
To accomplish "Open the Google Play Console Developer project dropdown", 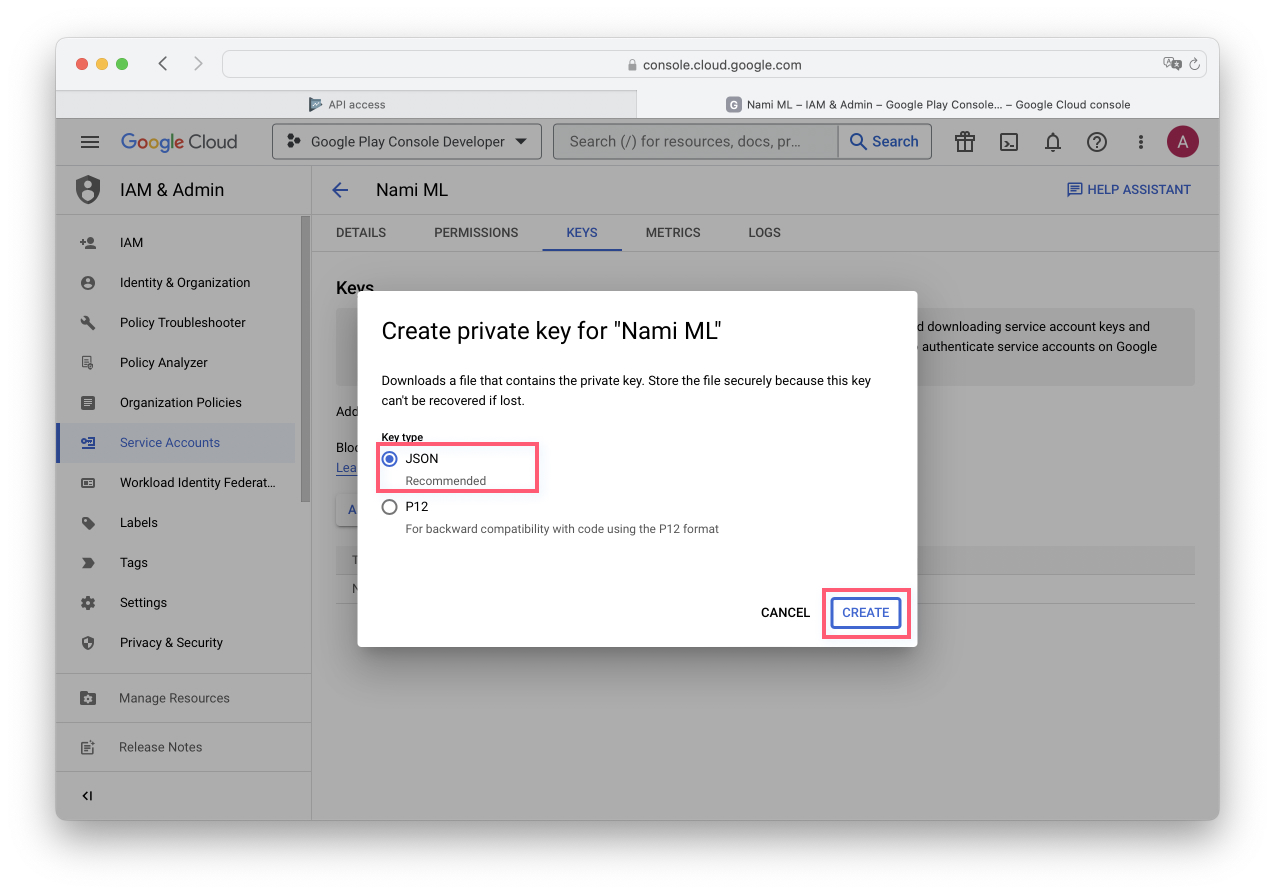I will coord(407,142).
